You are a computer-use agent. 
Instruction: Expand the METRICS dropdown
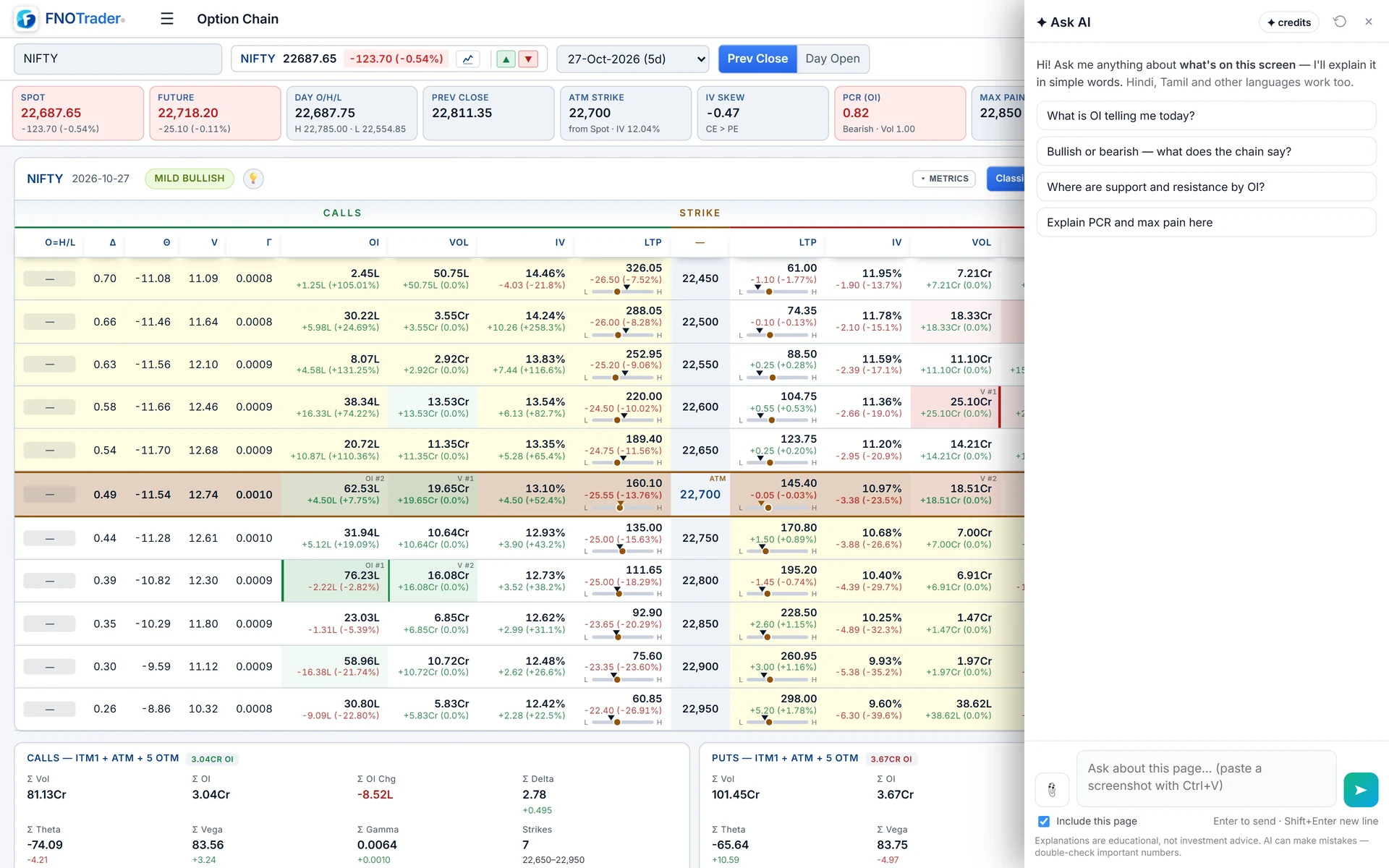(x=944, y=179)
